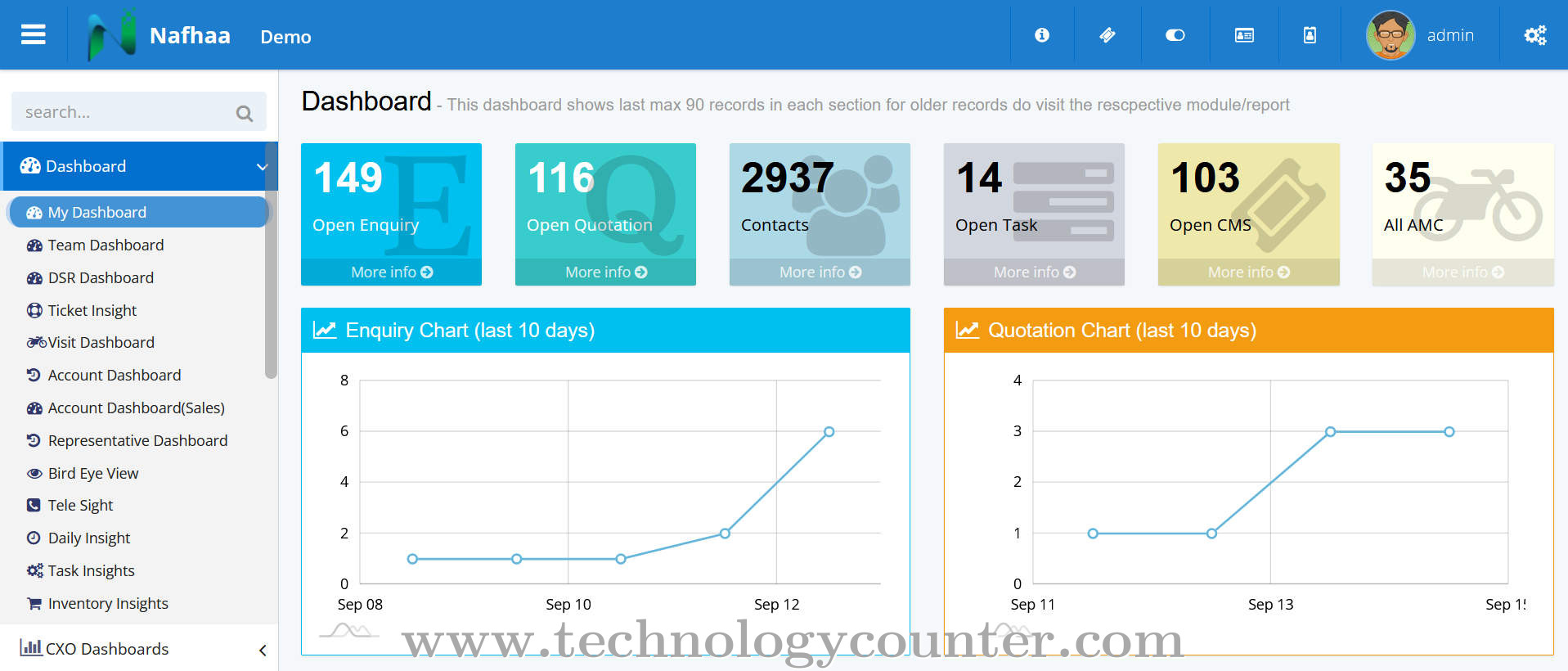Click the 2937 Contacts count
This screenshot has width=1568, height=671.
click(x=788, y=178)
